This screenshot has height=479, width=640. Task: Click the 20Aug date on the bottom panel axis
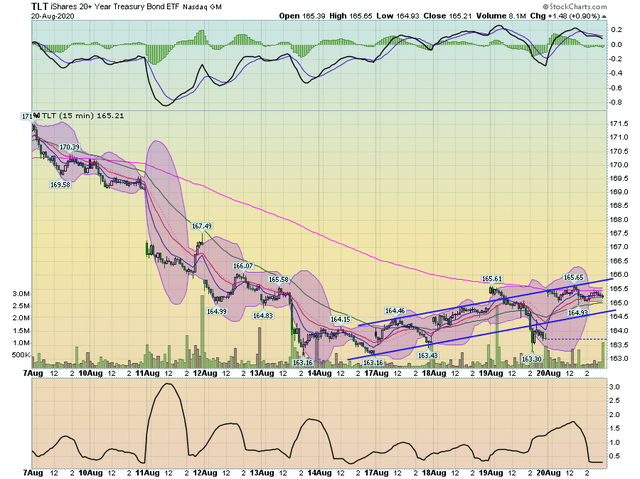click(x=549, y=473)
